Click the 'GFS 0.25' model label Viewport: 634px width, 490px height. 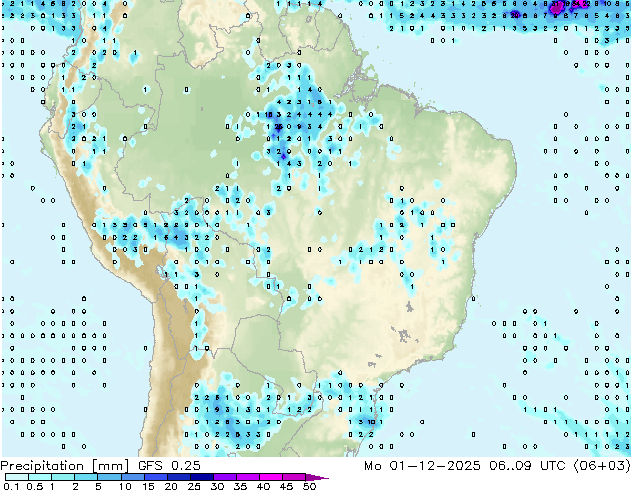169,466
